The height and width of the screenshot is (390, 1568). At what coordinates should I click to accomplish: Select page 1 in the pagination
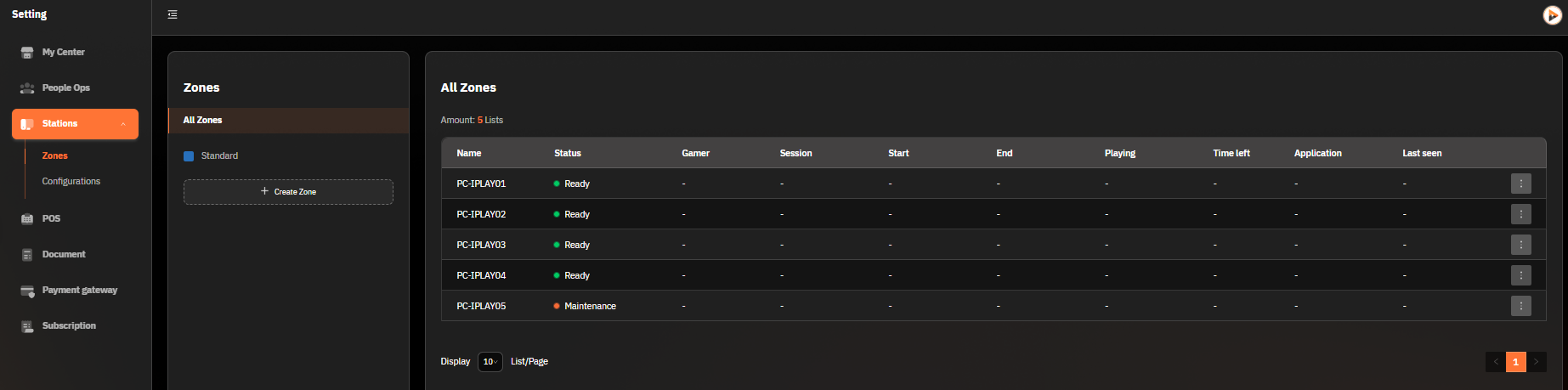[1516, 362]
